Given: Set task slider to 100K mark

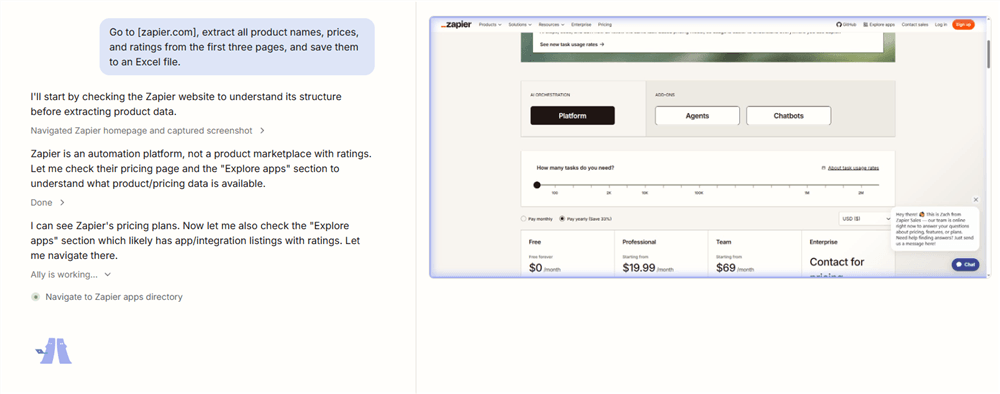Looking at the screenshot, I should tap(699, 186).
